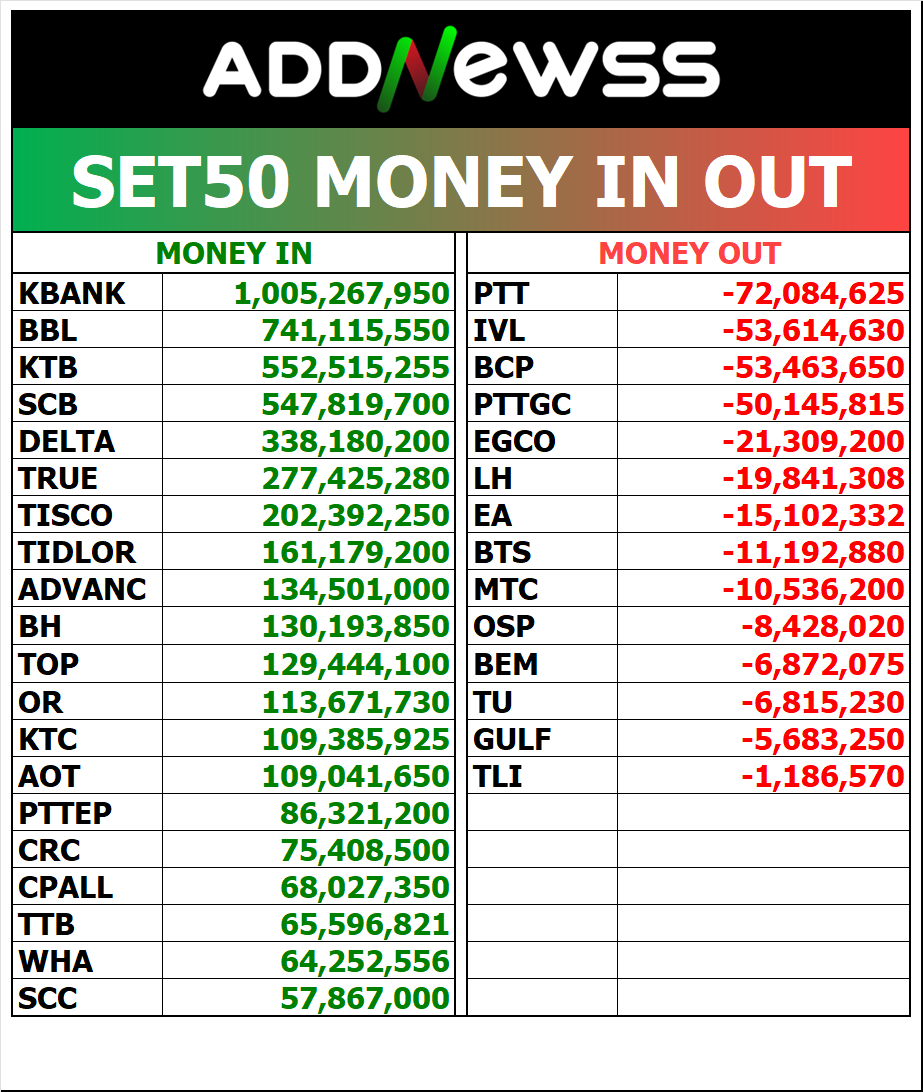Click the PTT ticker in Money Out

coord(501,294)
